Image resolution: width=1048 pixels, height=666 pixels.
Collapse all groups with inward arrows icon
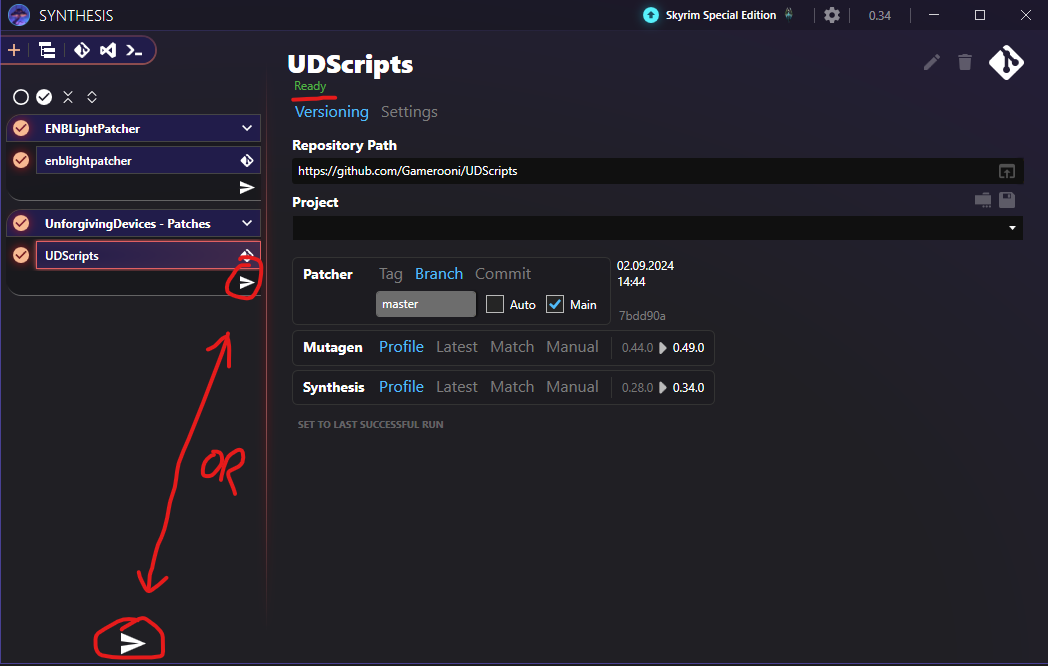(x=68, y=98)
